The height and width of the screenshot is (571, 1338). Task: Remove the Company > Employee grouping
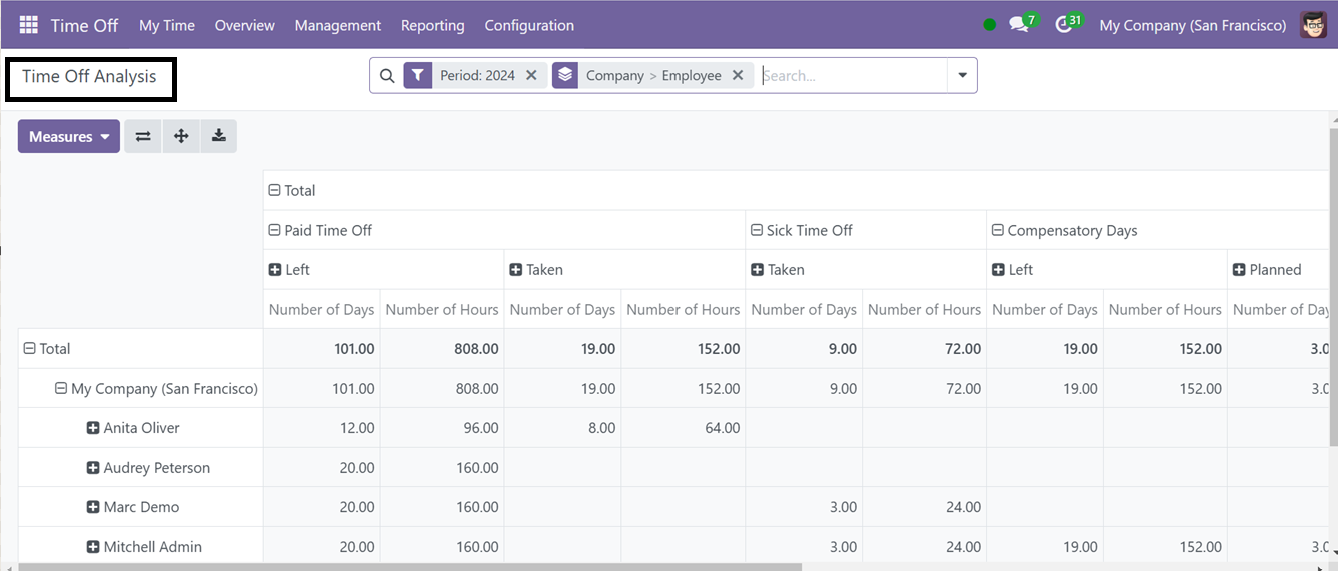pos(738,75)
